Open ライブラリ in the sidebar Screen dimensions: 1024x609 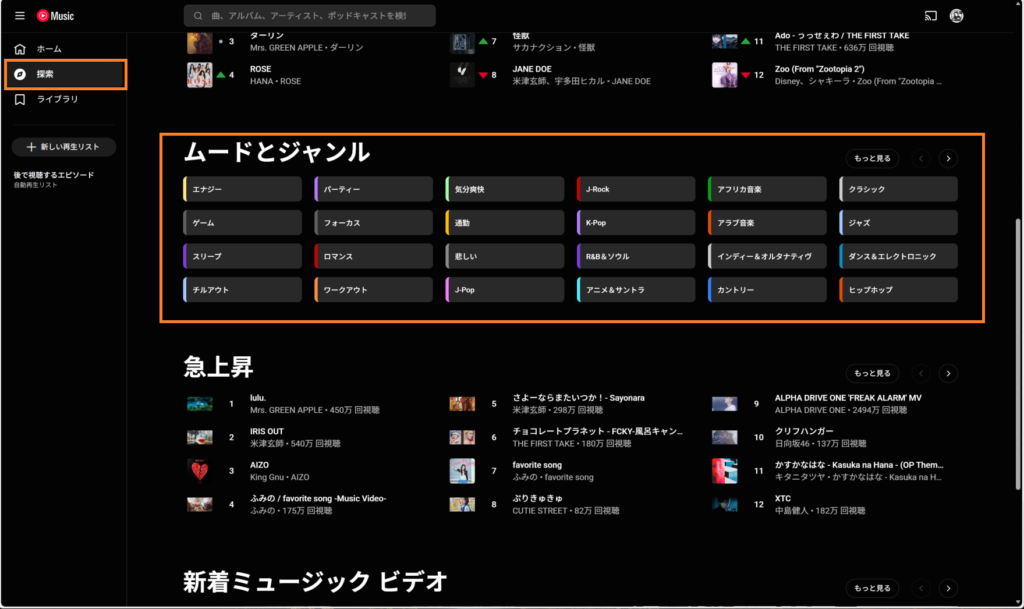59,100
